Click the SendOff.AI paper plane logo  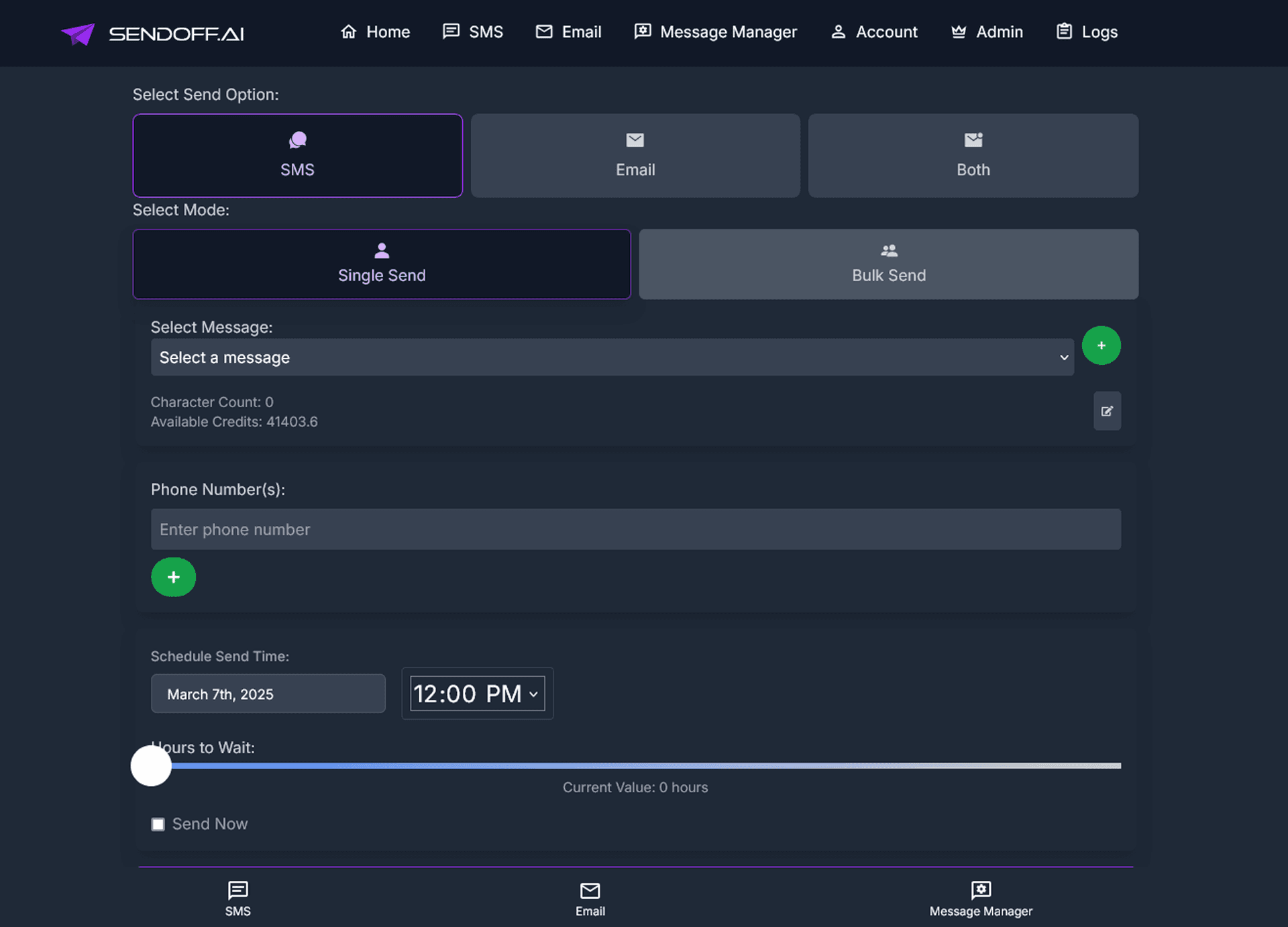click(x=78, y=33)
